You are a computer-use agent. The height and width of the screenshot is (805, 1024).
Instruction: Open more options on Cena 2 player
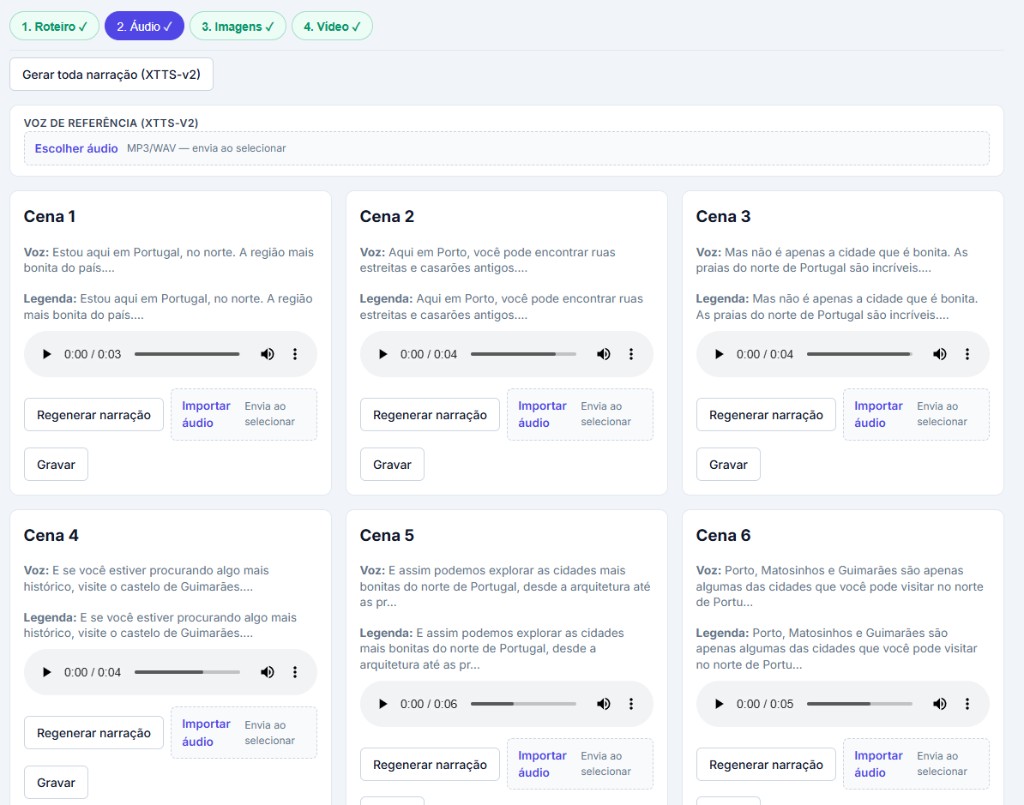click(x=631, y=354)
